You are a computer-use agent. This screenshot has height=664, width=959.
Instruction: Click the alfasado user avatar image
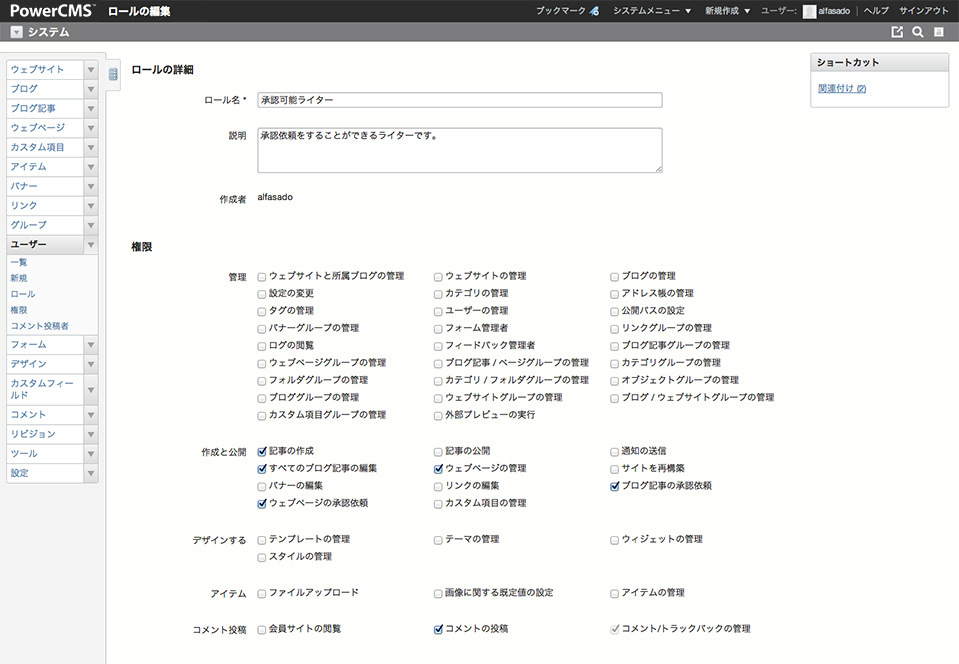click(809, 11)
